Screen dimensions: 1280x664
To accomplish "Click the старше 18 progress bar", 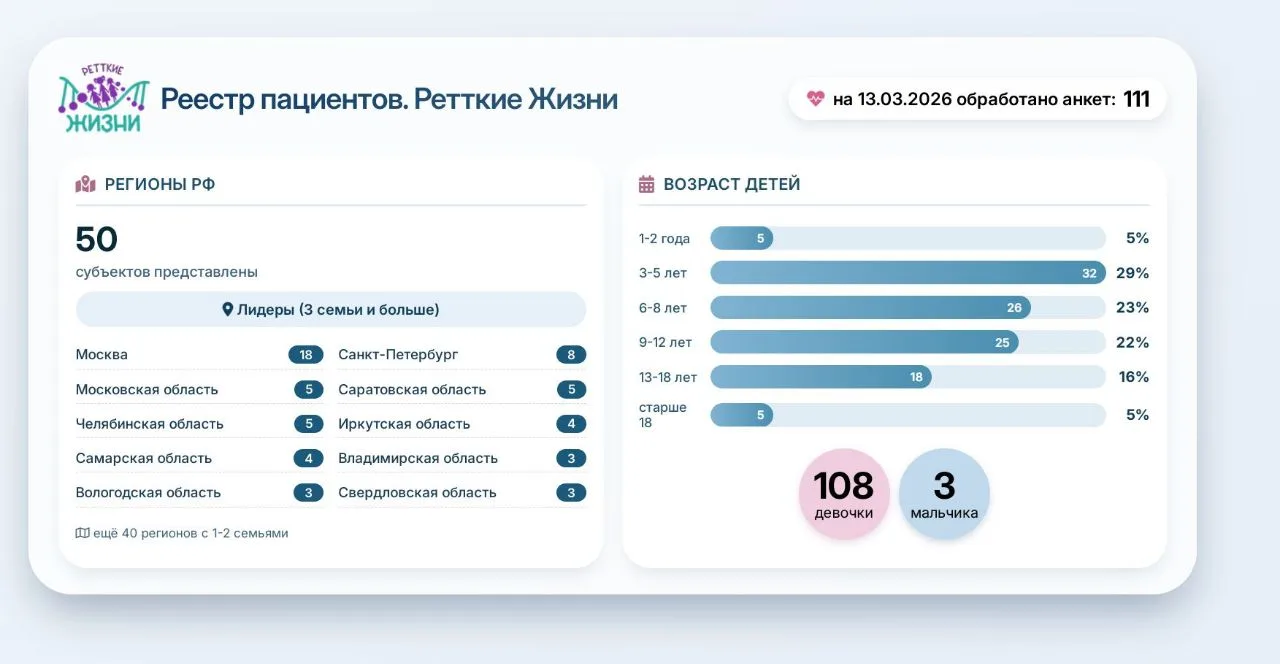I will 908,415.
